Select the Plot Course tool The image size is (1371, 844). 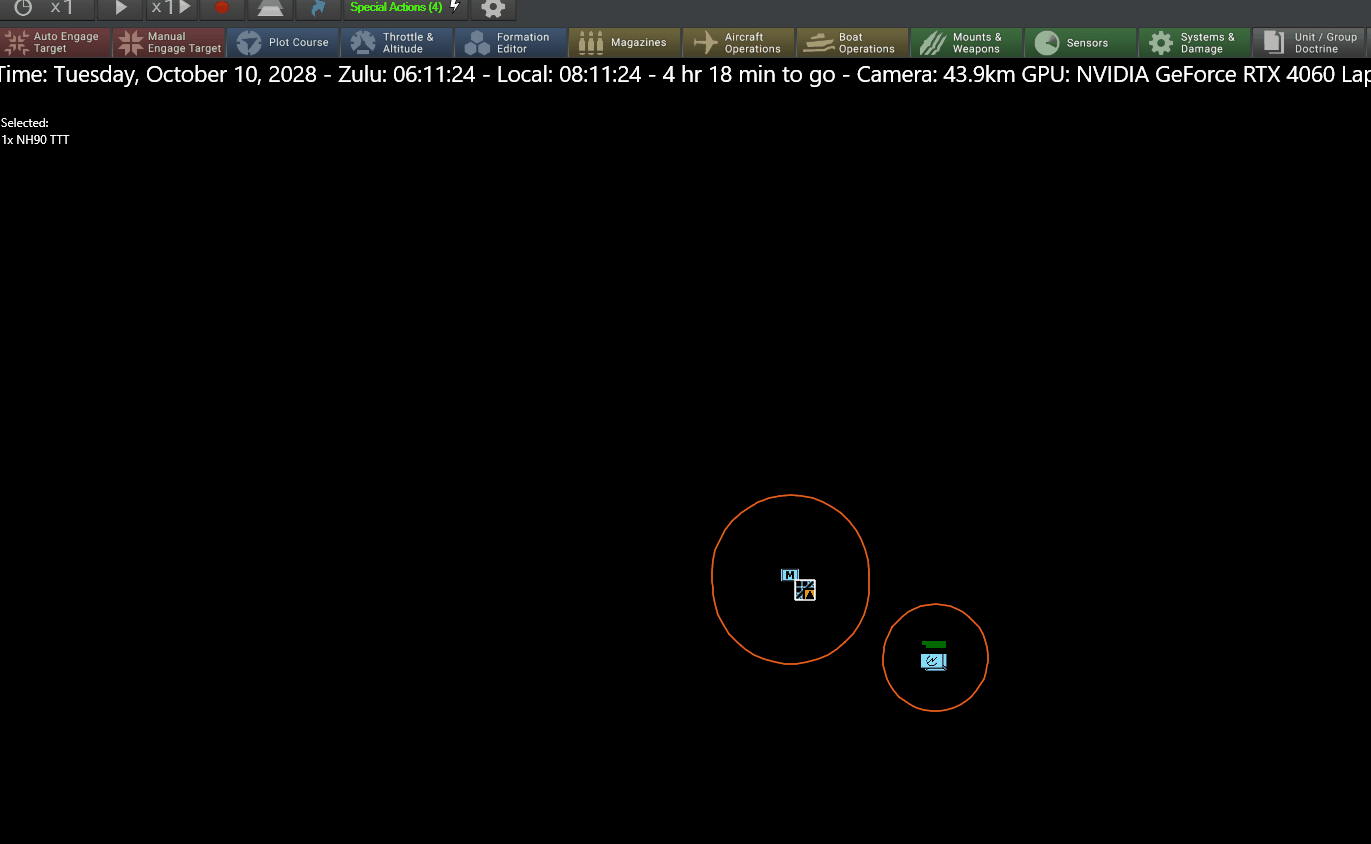[x=283, y=42]
